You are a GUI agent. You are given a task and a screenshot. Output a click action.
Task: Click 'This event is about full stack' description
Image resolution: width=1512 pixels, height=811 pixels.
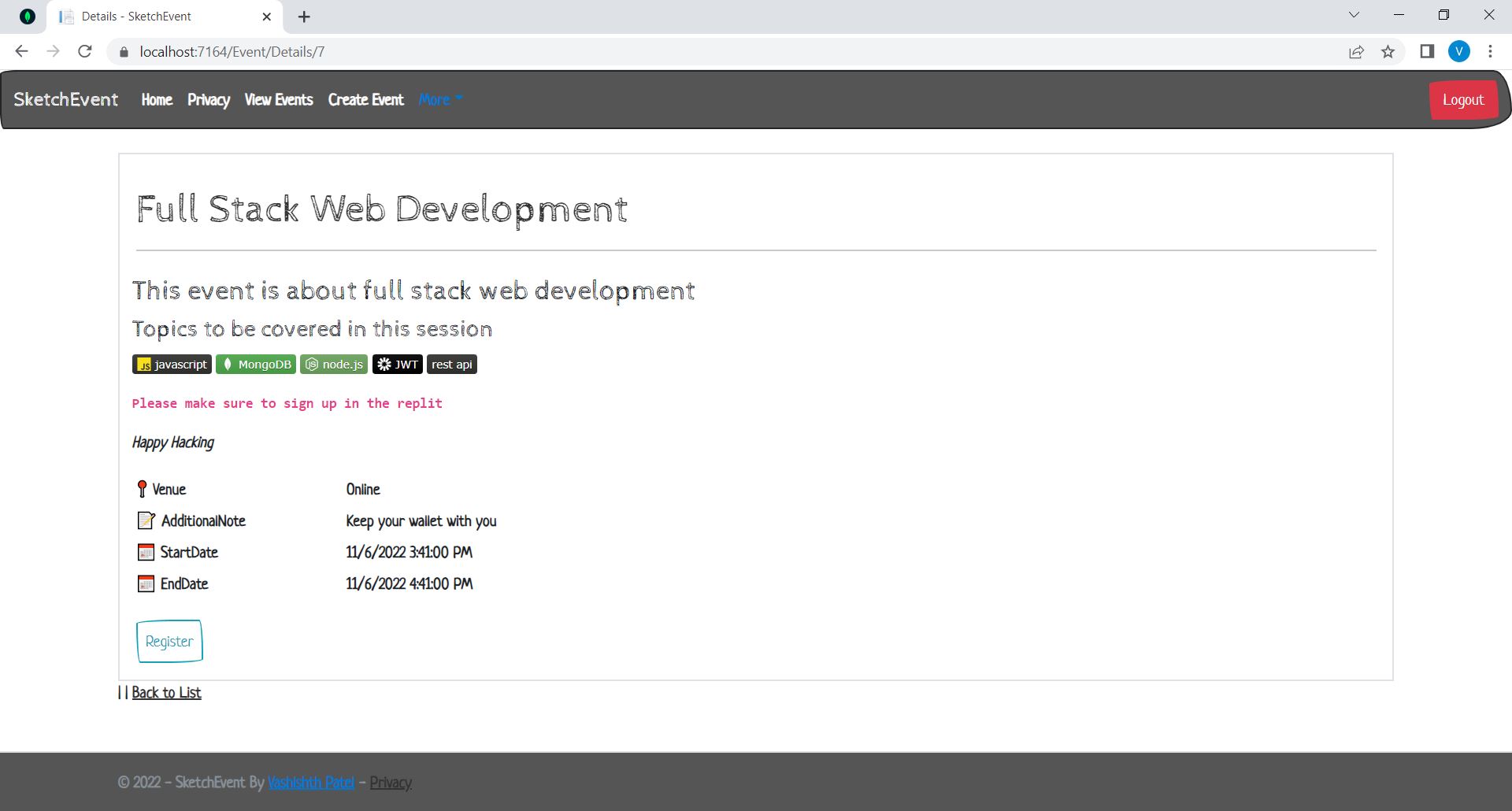pos(413,291)
